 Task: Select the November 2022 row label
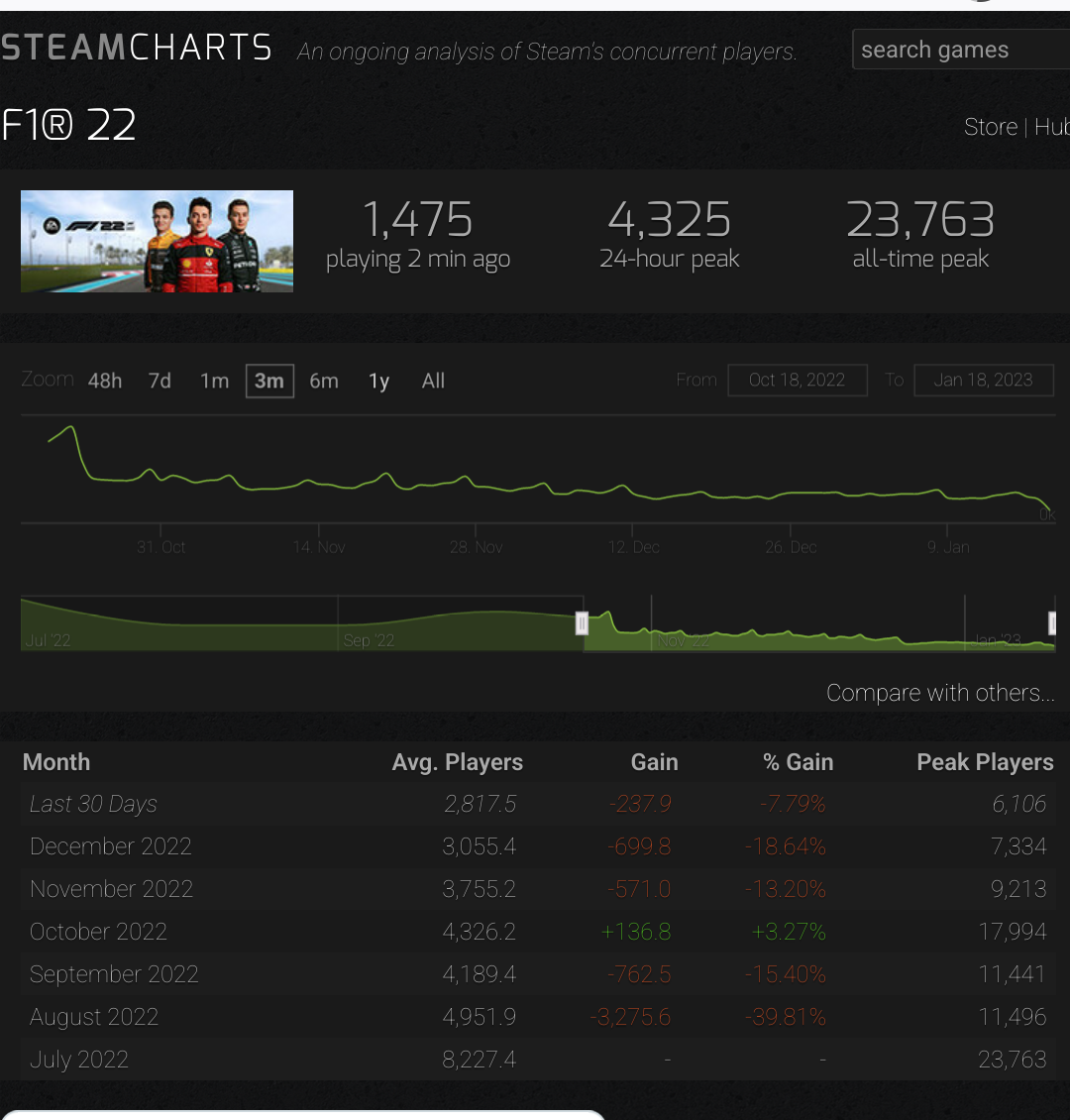(111, 889)
